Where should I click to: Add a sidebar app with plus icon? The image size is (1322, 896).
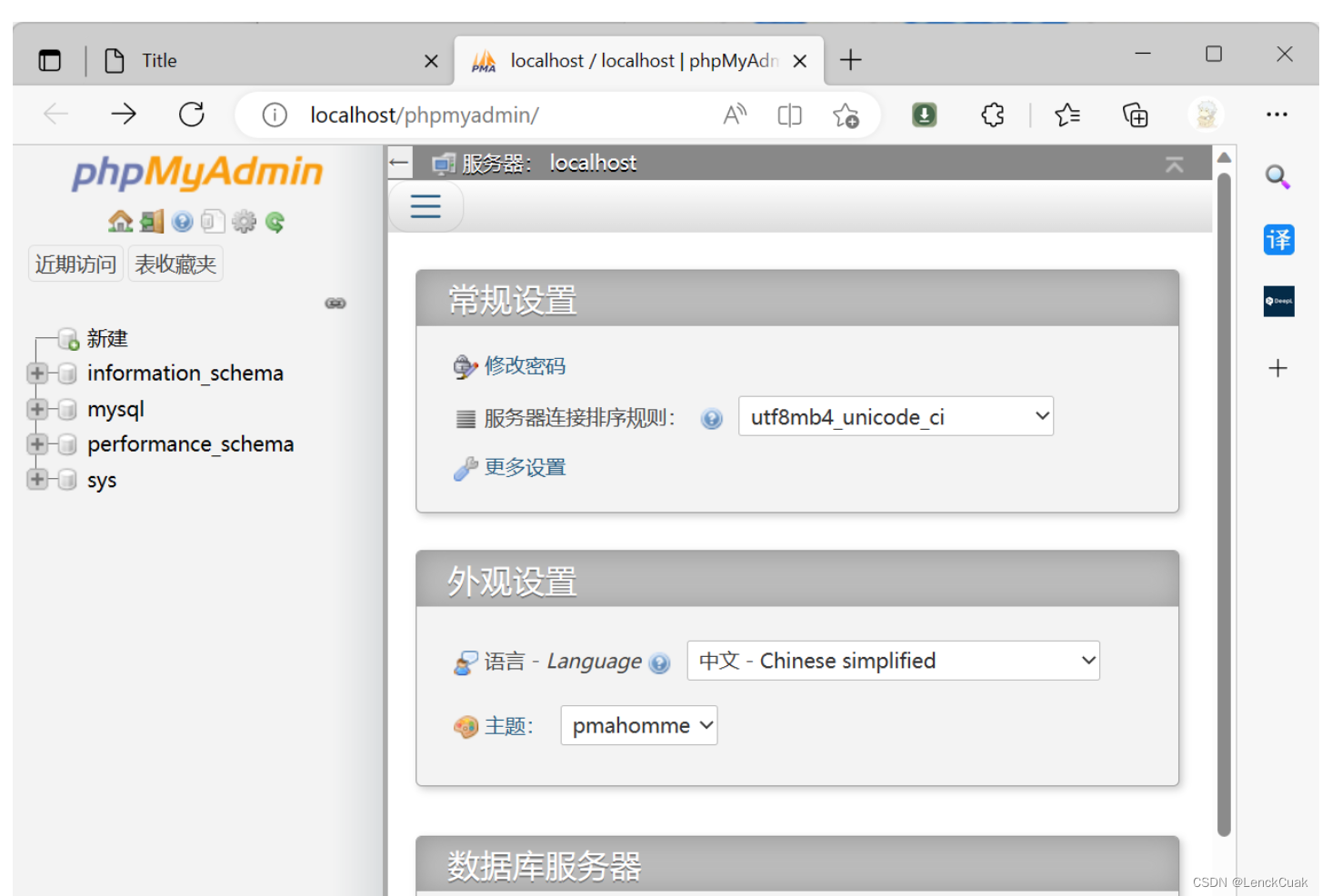coord(1278,368)
